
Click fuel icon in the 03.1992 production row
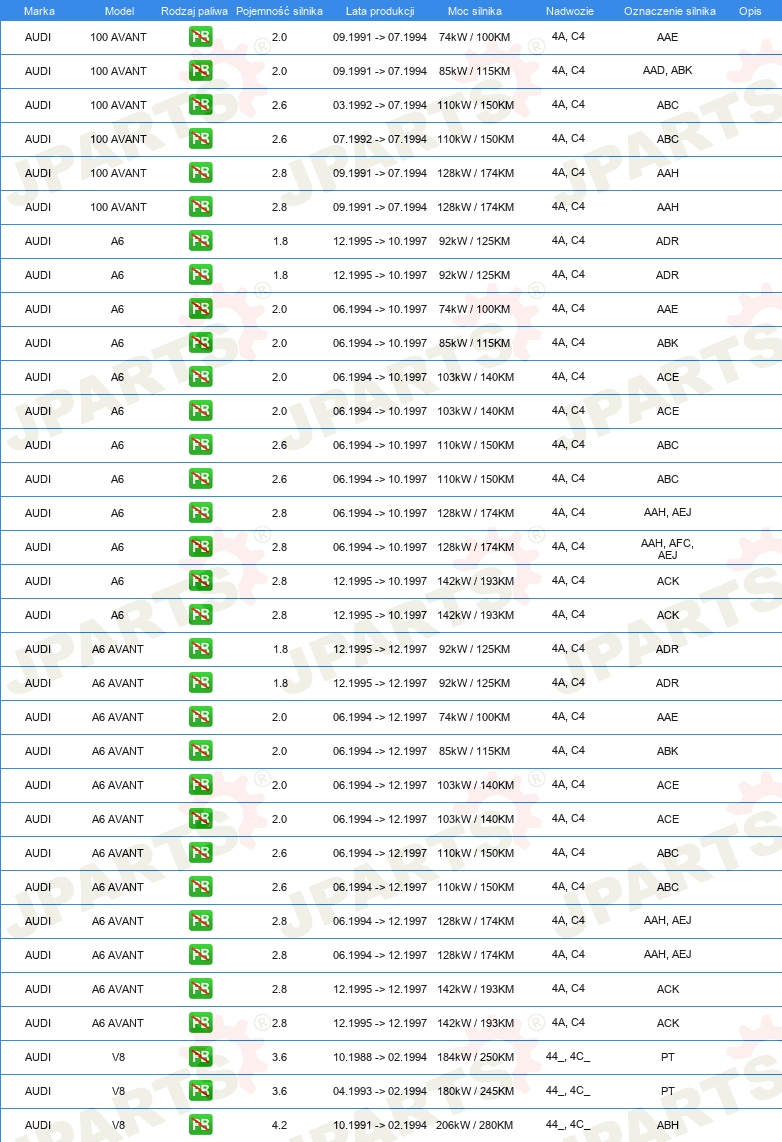(x=200, y=105)
